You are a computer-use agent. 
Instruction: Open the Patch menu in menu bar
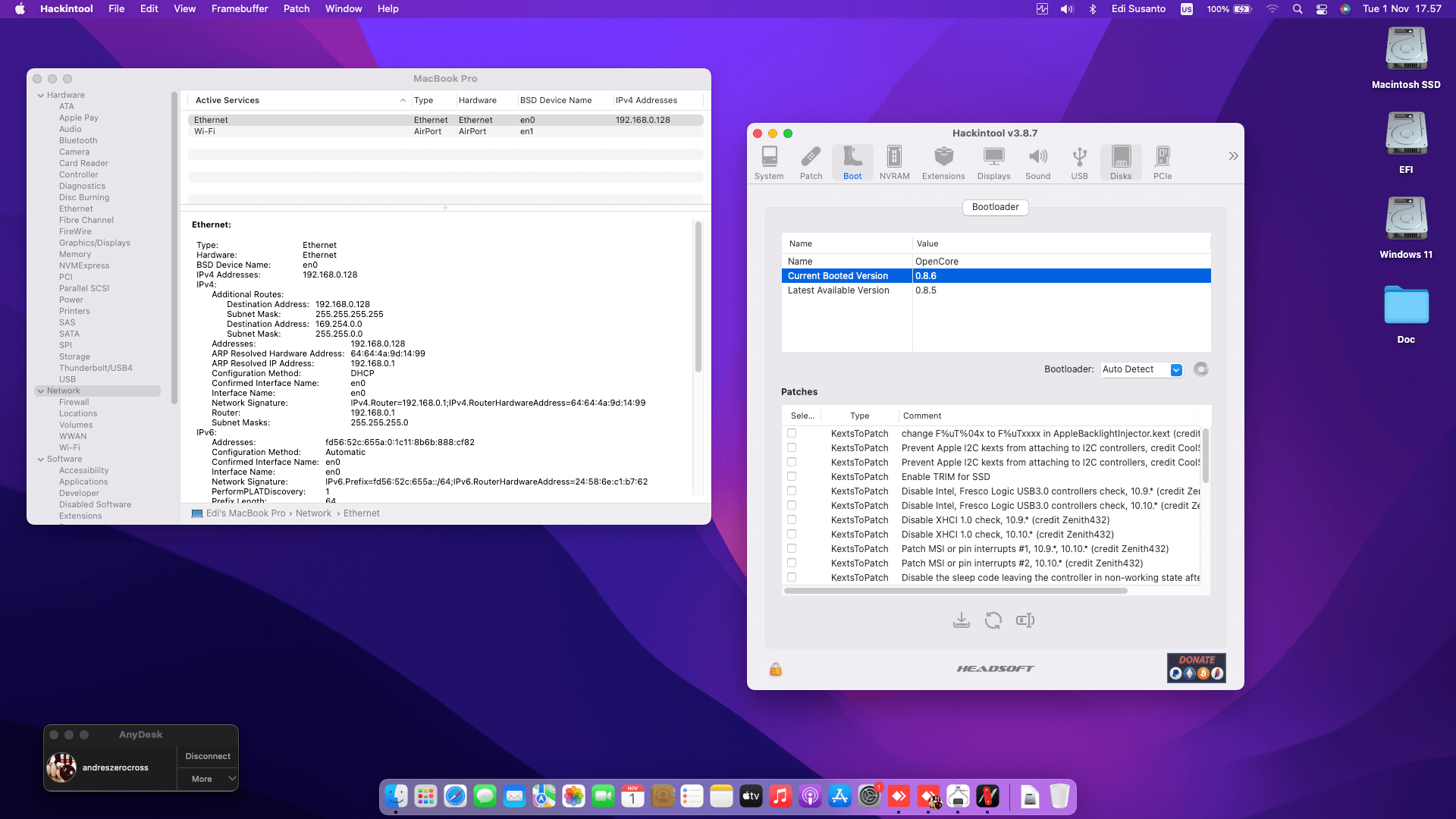(x=296, y=9)
